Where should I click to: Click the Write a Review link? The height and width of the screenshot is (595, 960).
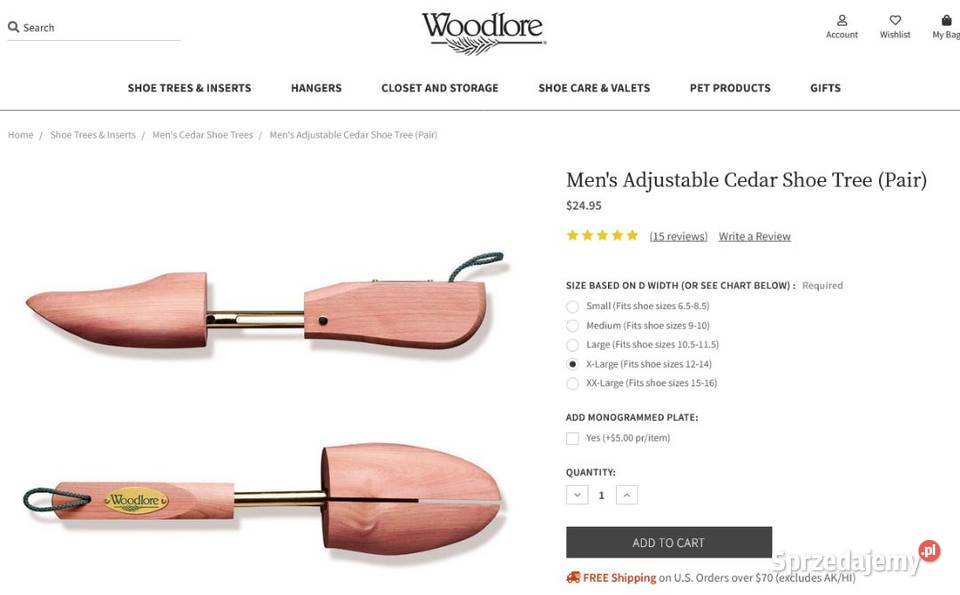pyautogui.click(x=754, y=237)
